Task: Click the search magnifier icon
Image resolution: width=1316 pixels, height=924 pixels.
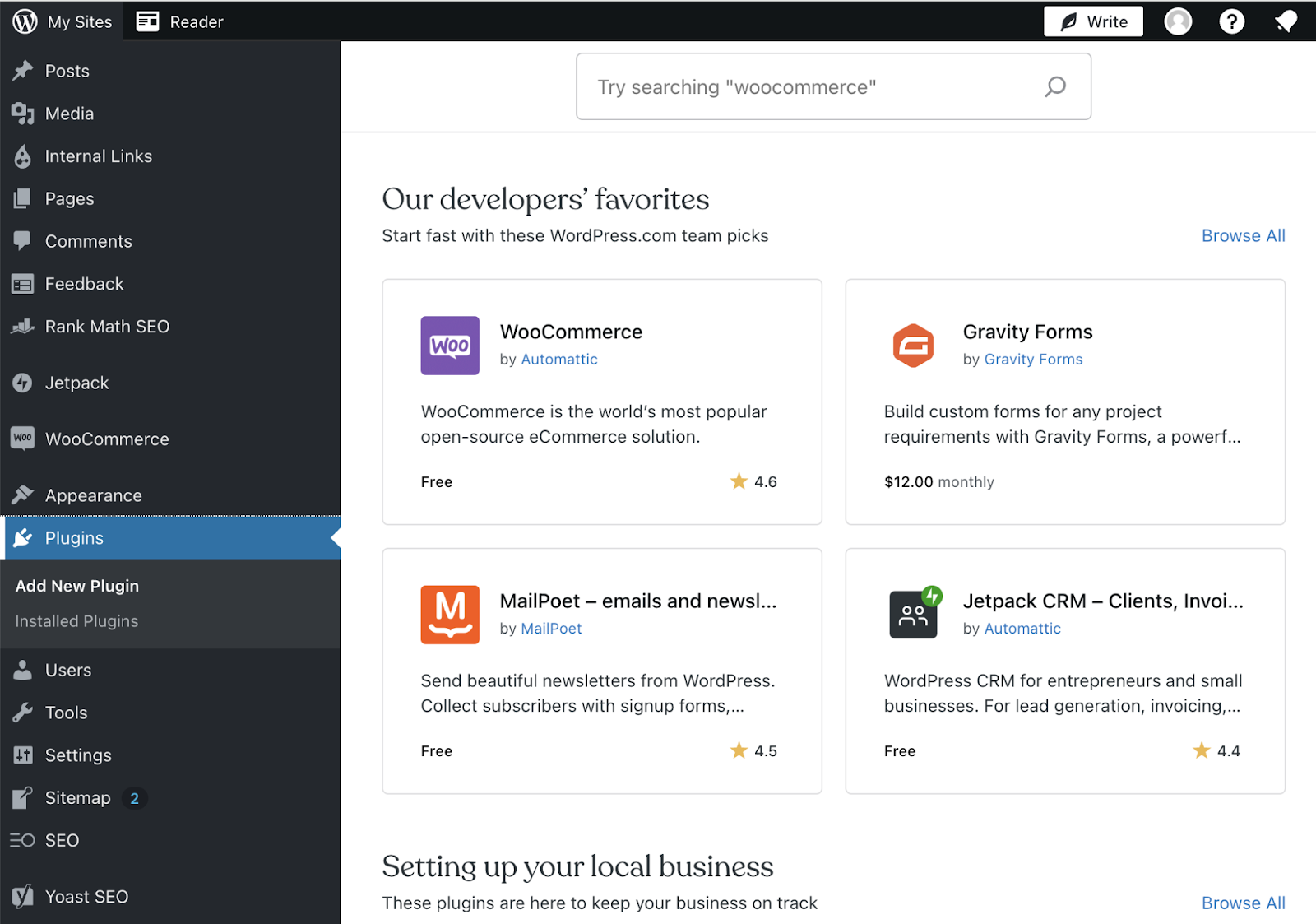Action: [1054, 86]
